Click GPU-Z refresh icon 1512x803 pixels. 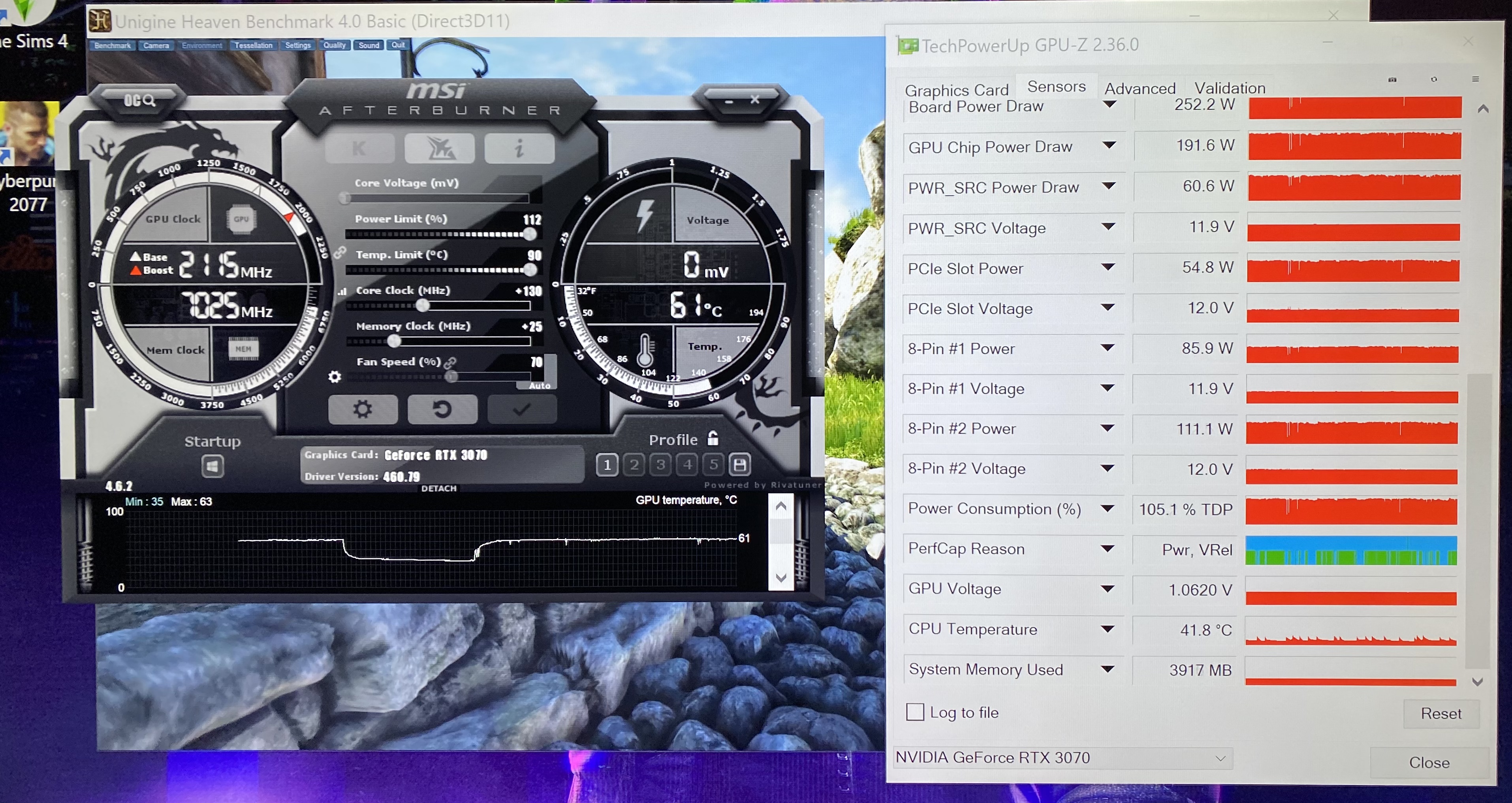tap(1434, 79)
